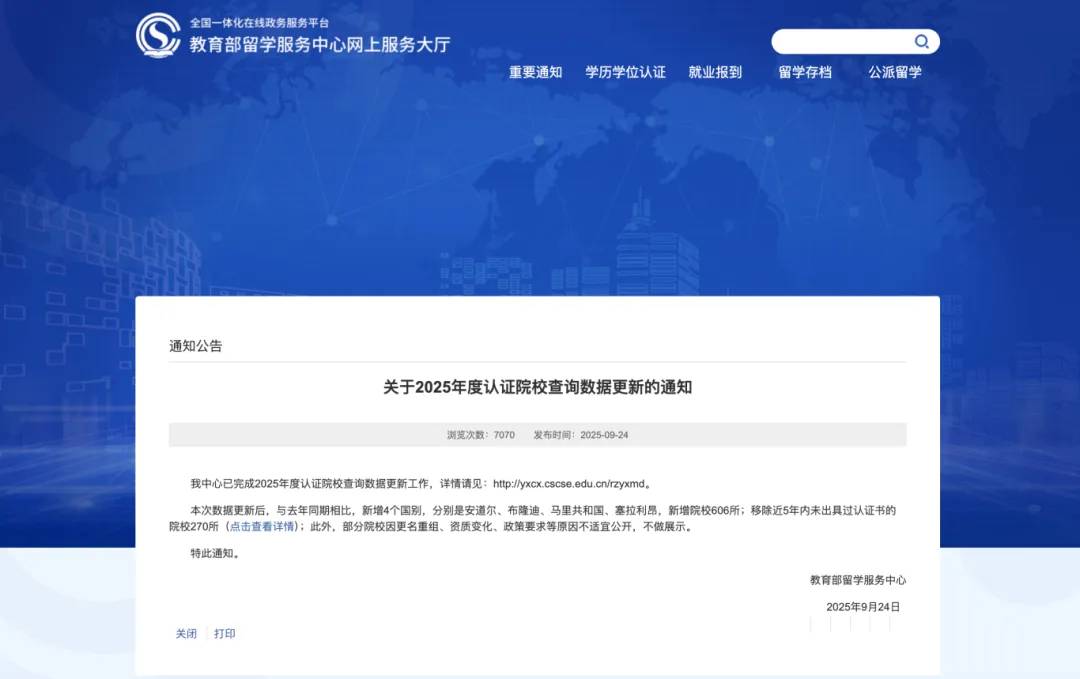This screenshot has width=1080, height=679.
Task: Open the 公派留学 navigation item
Action: [x=894, y=72]
